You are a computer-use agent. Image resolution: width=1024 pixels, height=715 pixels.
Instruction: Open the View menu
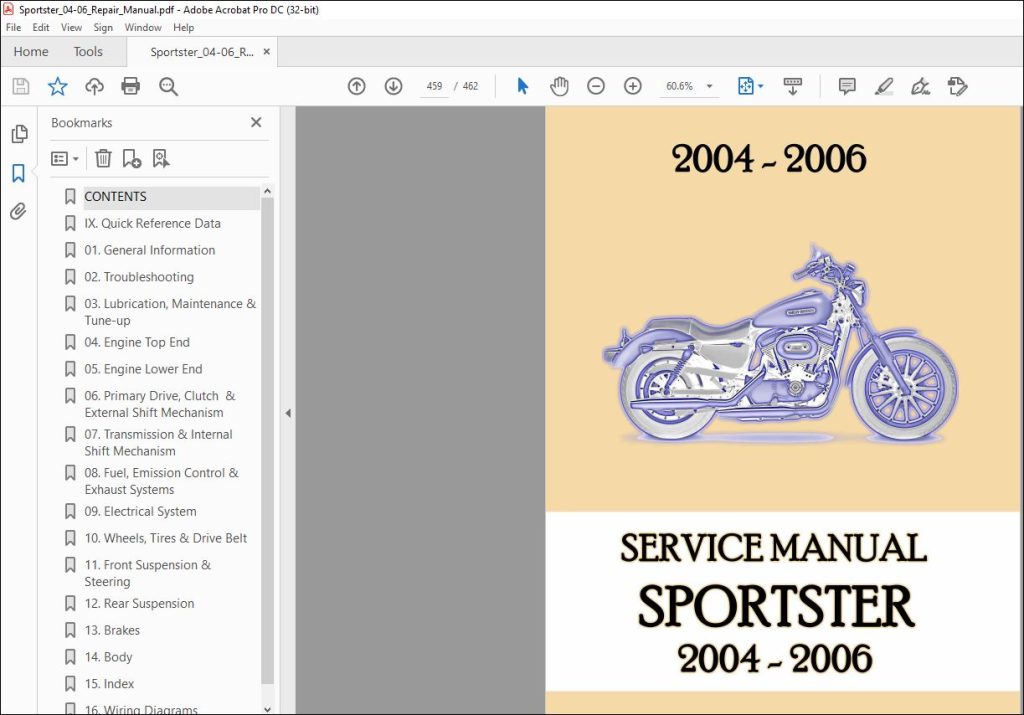[x=71, y=27]
